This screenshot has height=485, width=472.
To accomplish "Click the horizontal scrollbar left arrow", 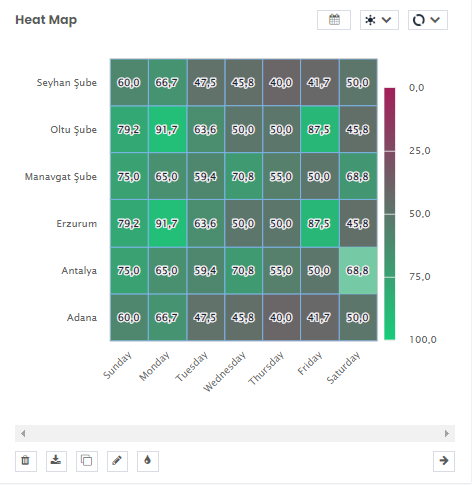I will tap(23, 433).
